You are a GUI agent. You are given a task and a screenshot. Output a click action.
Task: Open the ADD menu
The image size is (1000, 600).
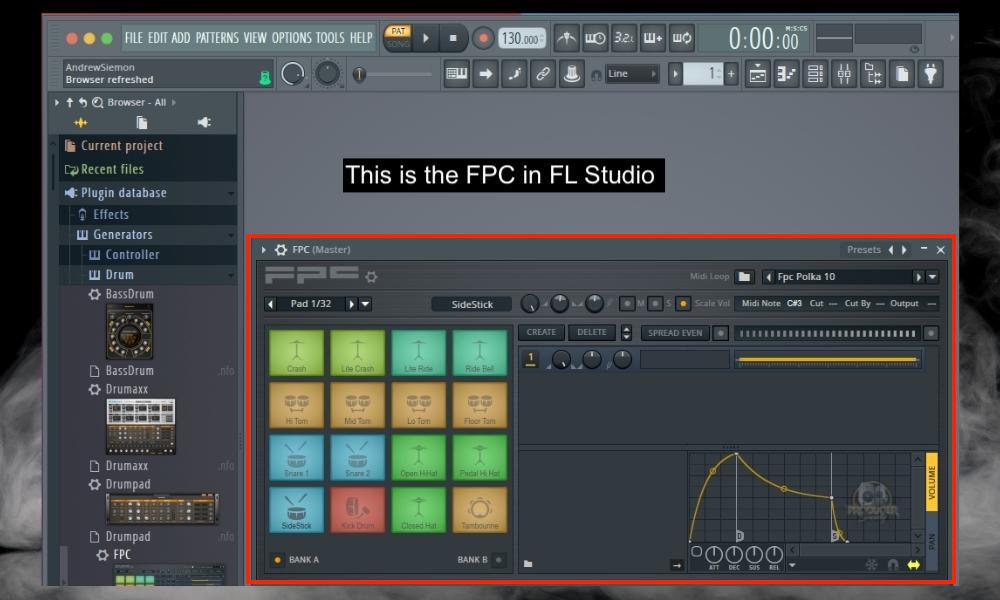(x=180, y=38)
